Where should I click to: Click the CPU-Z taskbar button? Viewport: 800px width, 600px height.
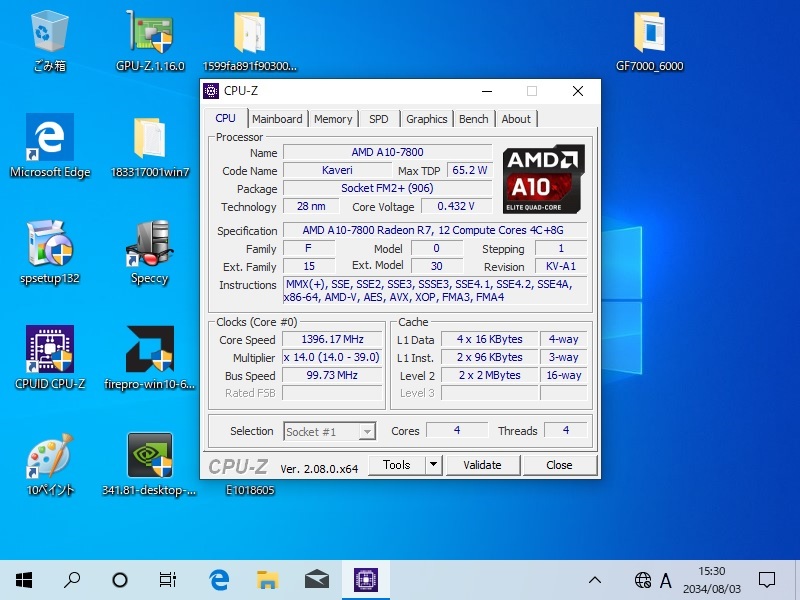(366, 580)
